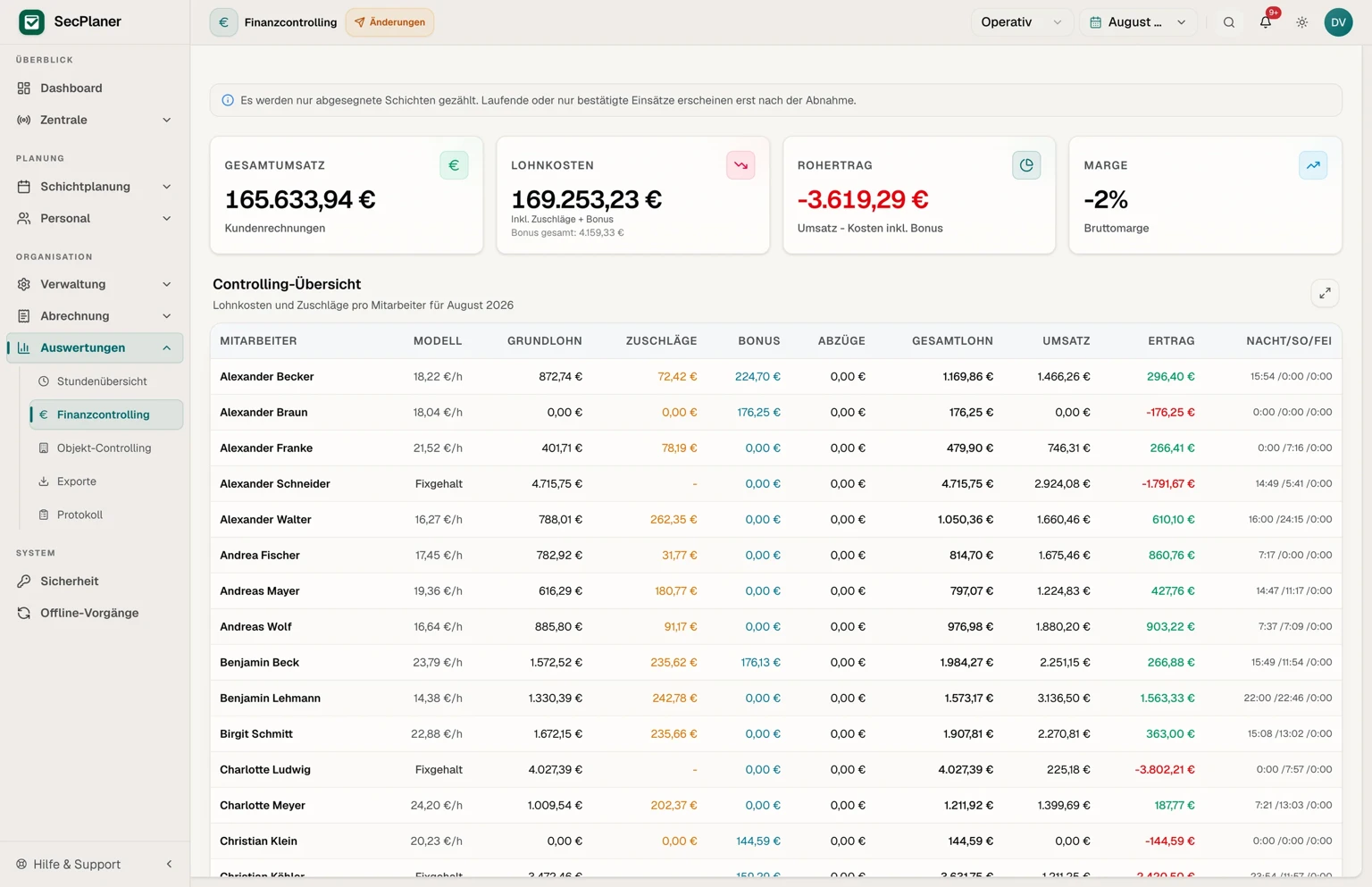Image resolution: width=1372 pixels, height=887 pixels.
Task: Open Hilfe & Support link
Action: pyautogui.click(x=77, y=865)
